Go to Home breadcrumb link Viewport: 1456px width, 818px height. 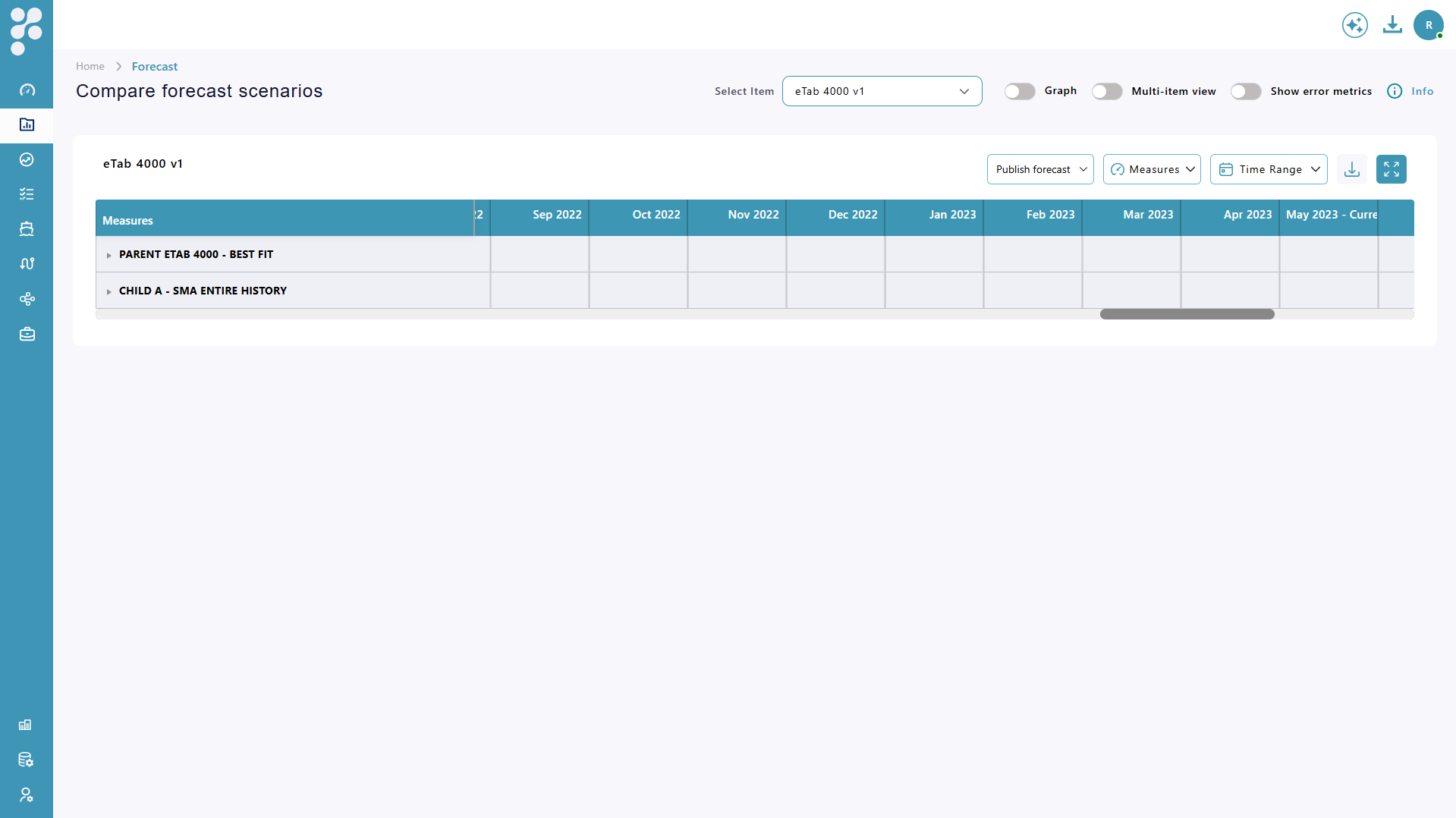90,67
